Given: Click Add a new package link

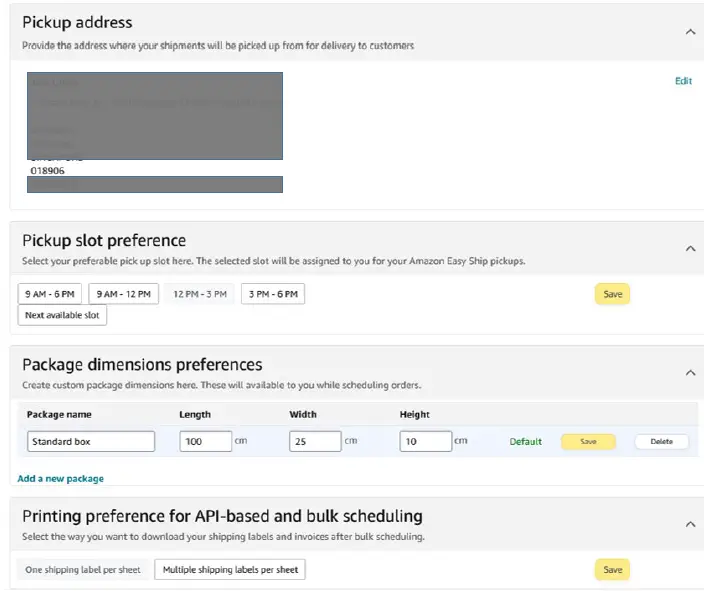Looking at the screenshot, I should [60, 479].
